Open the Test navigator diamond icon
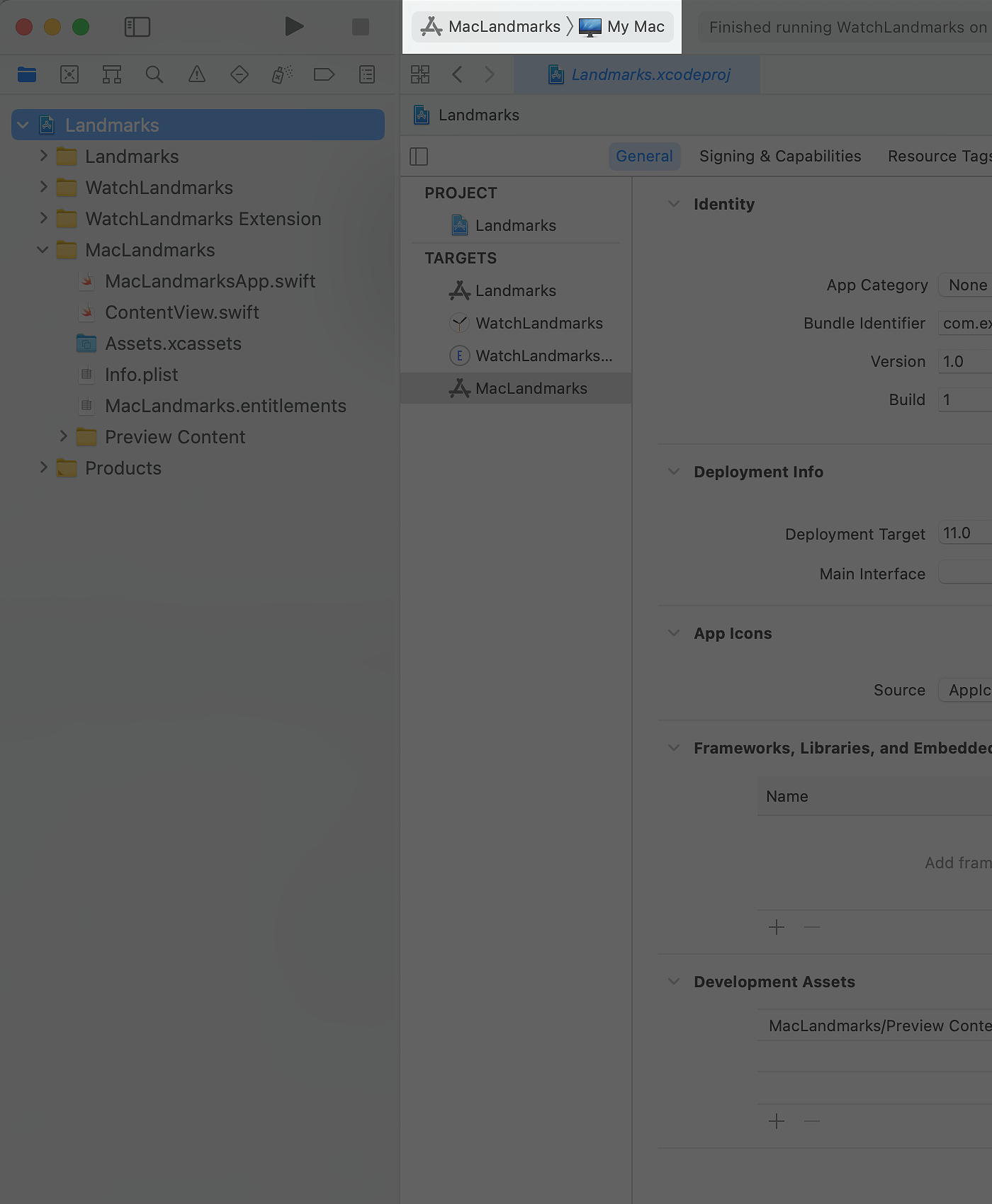Image resolution: width=992 pixels, height=1204 pixels. point(239,74)
